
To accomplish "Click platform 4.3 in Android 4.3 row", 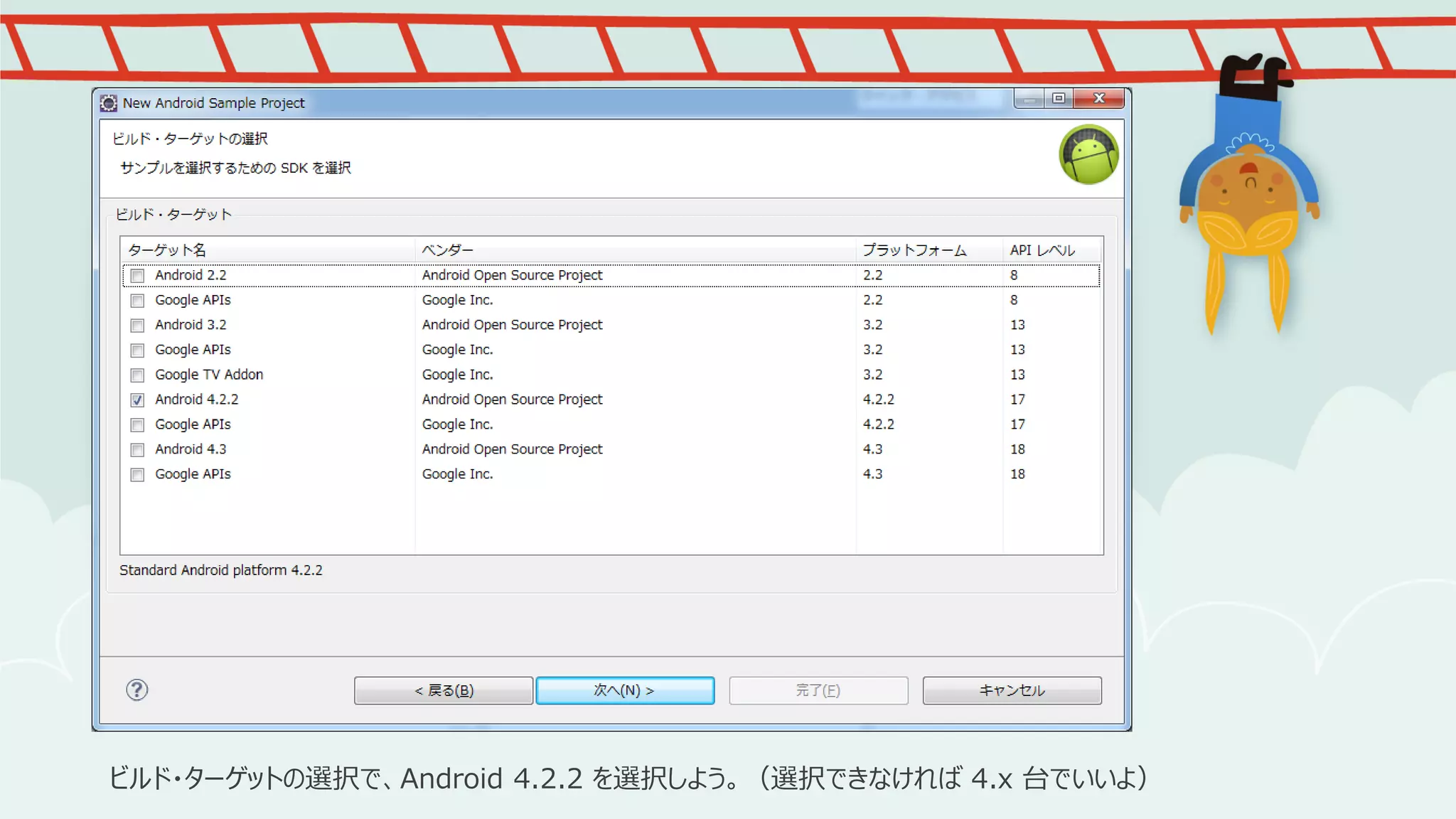I will coord(872,449).
